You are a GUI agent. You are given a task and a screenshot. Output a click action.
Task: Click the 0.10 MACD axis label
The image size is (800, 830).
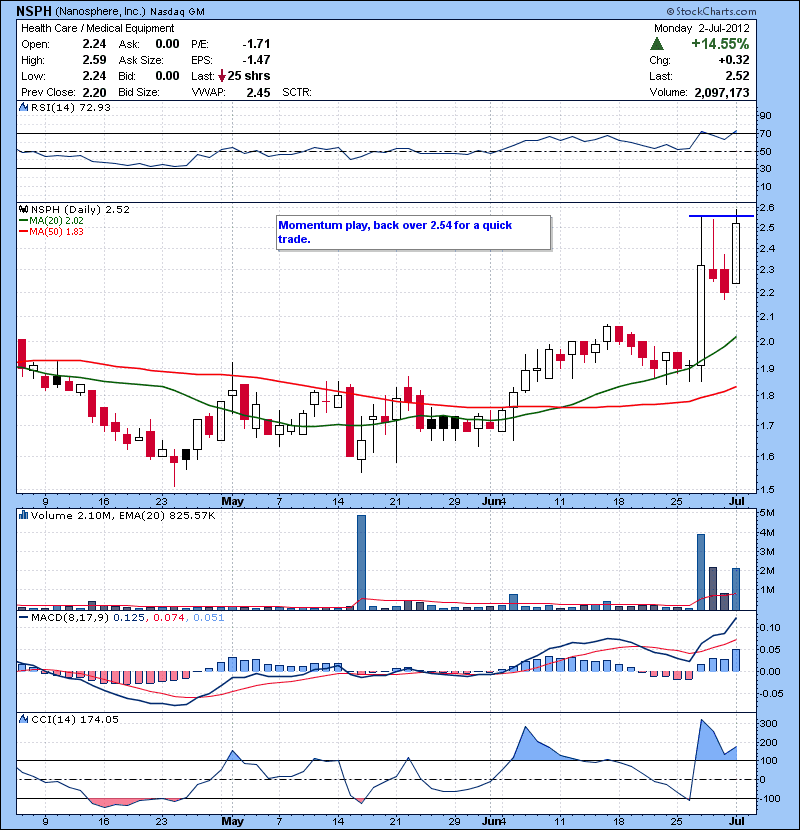tap(769, 628)
